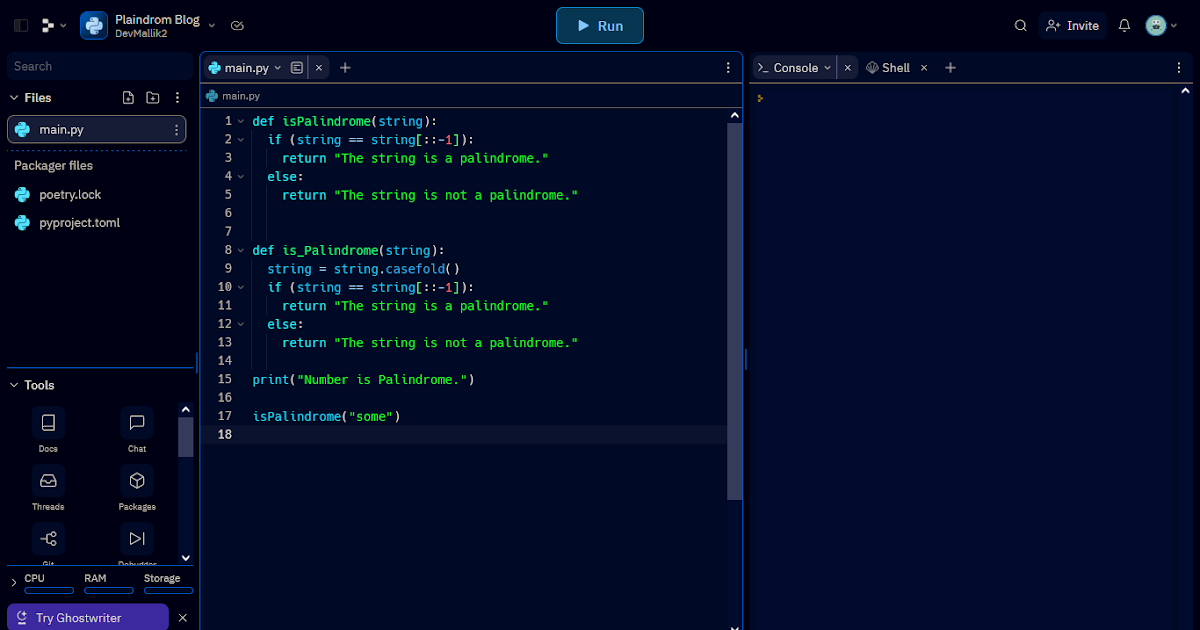Click Tools scrollbar down arrow

(185, 557)
